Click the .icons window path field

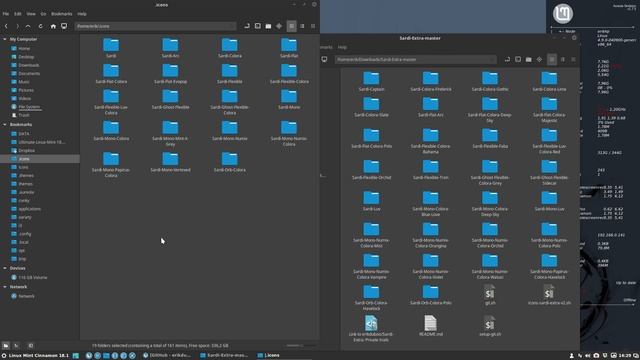pyautogui.click(x=155, y=26)
